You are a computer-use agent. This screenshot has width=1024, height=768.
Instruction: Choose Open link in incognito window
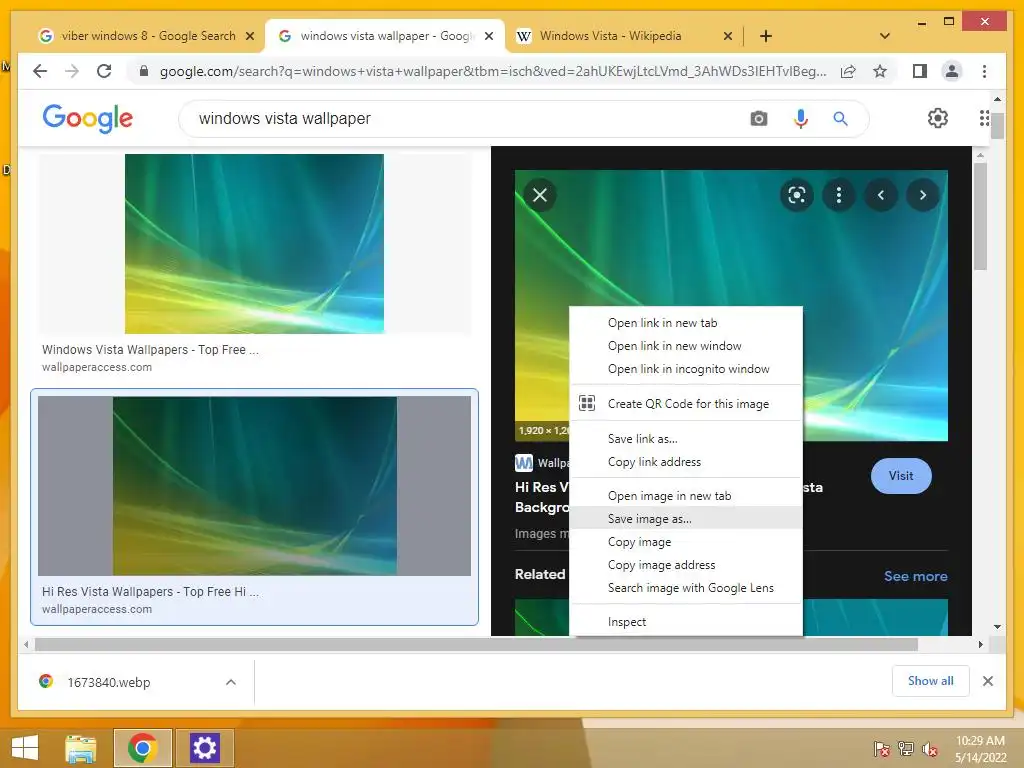[x=686, y=369]
